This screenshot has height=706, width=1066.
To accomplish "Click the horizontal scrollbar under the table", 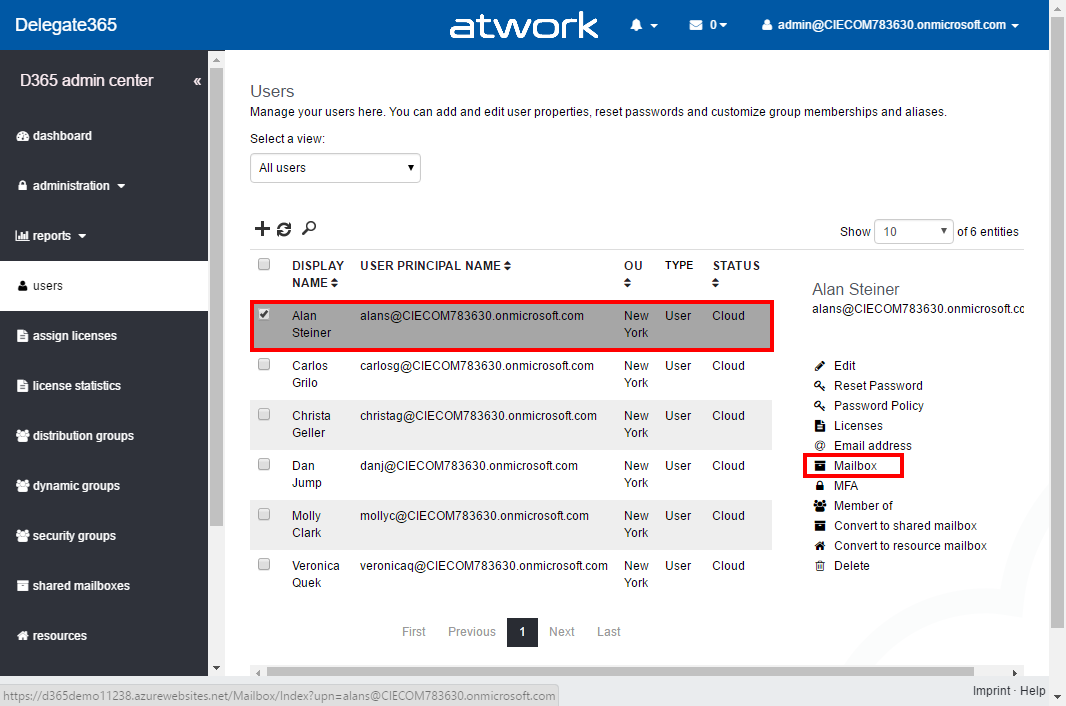I will pos(620,672).
